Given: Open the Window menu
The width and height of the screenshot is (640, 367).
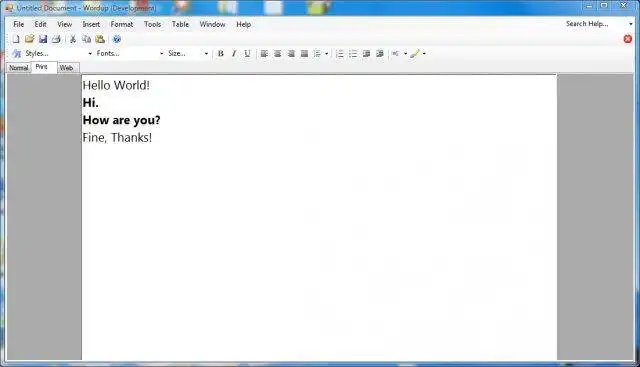Looking at the screenshot, I should [212, 24].
